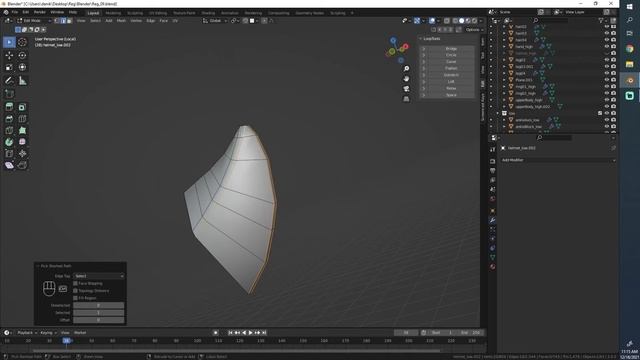Click the LoopTools Loft button

tap(451, 82)
